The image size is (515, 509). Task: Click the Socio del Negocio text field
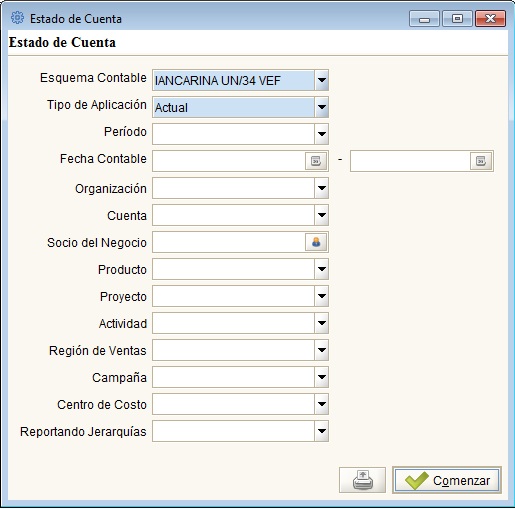[x=229, y=242]
